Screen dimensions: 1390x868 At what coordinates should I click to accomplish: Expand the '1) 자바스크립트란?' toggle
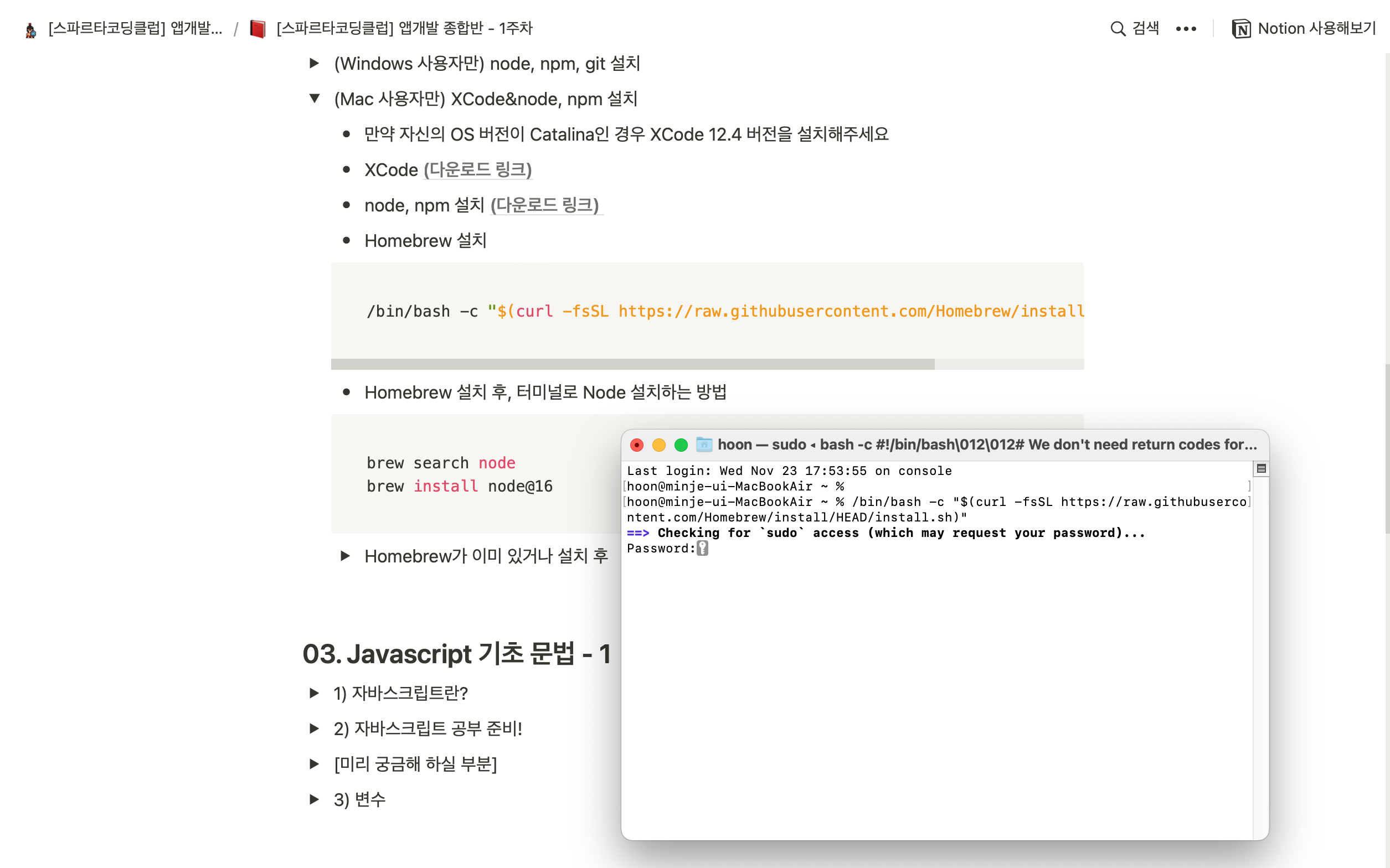pos(314,693)
